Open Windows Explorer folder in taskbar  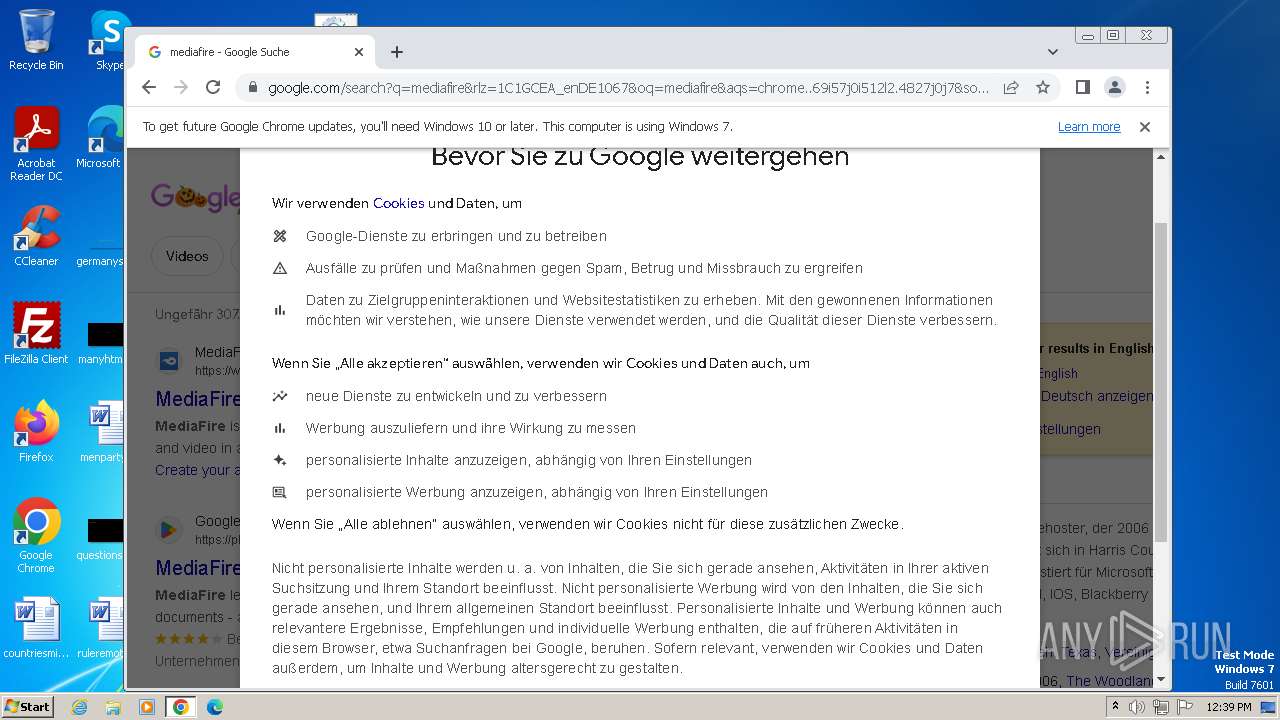pyautogui.click(x=113, y=707)
